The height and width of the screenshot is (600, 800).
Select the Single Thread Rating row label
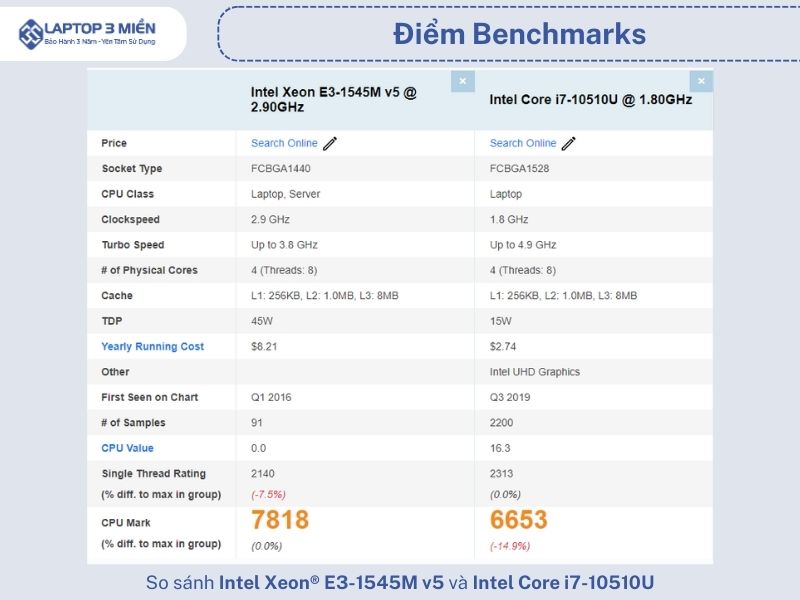click(153, 473)
